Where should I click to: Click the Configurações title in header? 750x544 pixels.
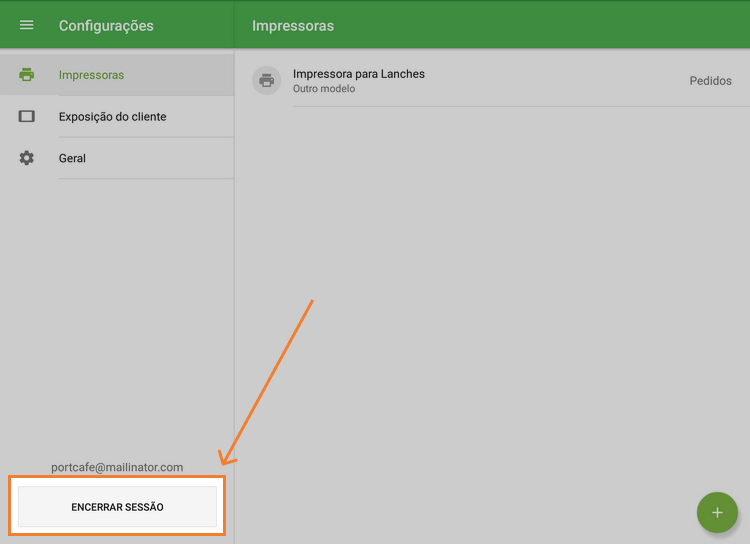(106, 25)
